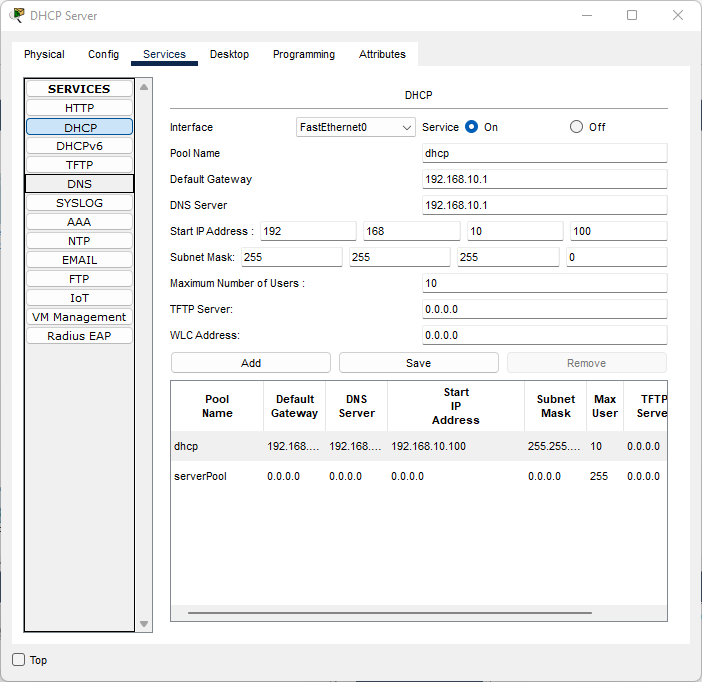The image size is (702, 682).
Task: Click the Packet Tracer icon in title bar
Action: [x=17, y=16]
